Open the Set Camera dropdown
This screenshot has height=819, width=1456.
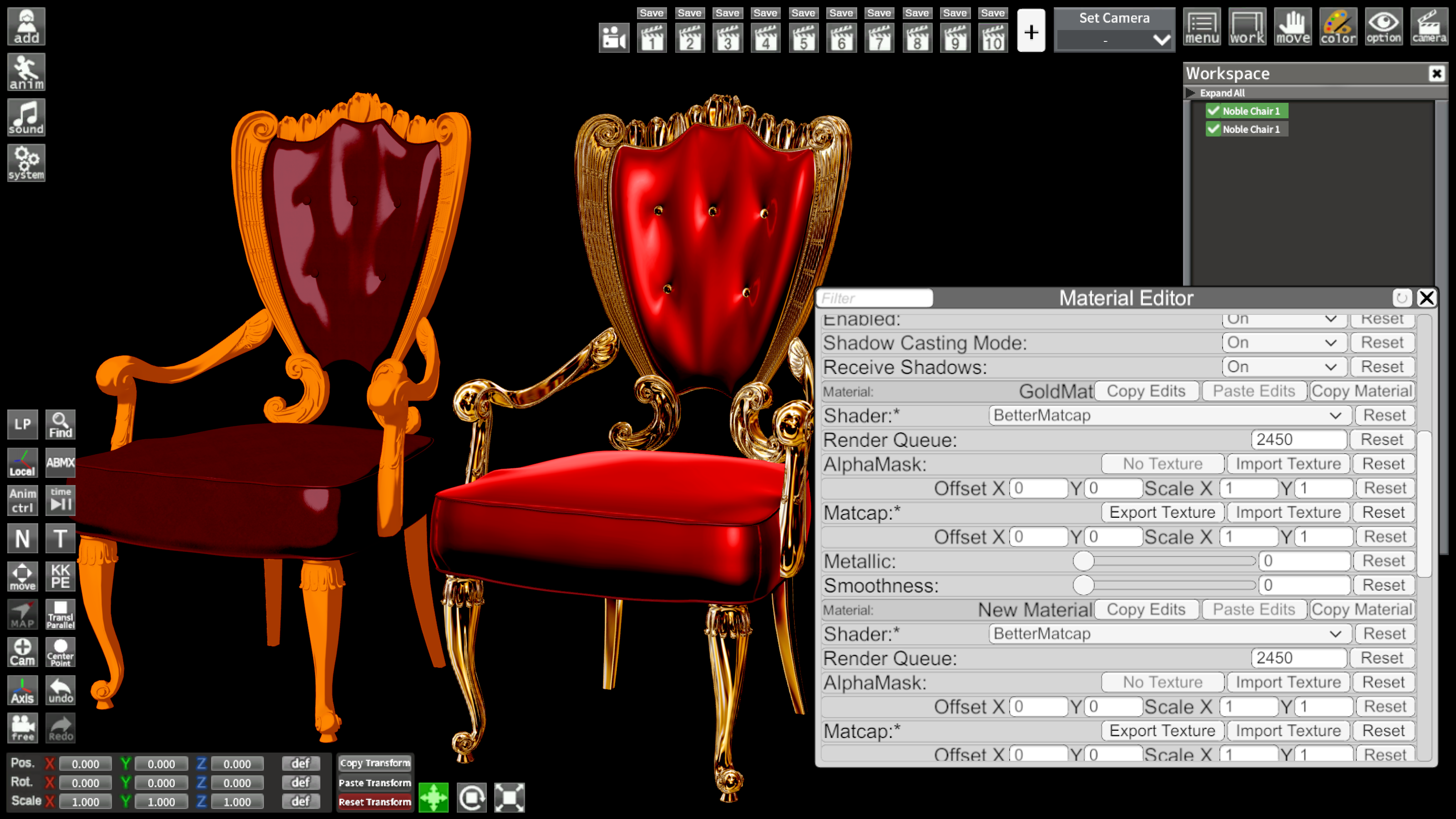tap(1114, 40)
